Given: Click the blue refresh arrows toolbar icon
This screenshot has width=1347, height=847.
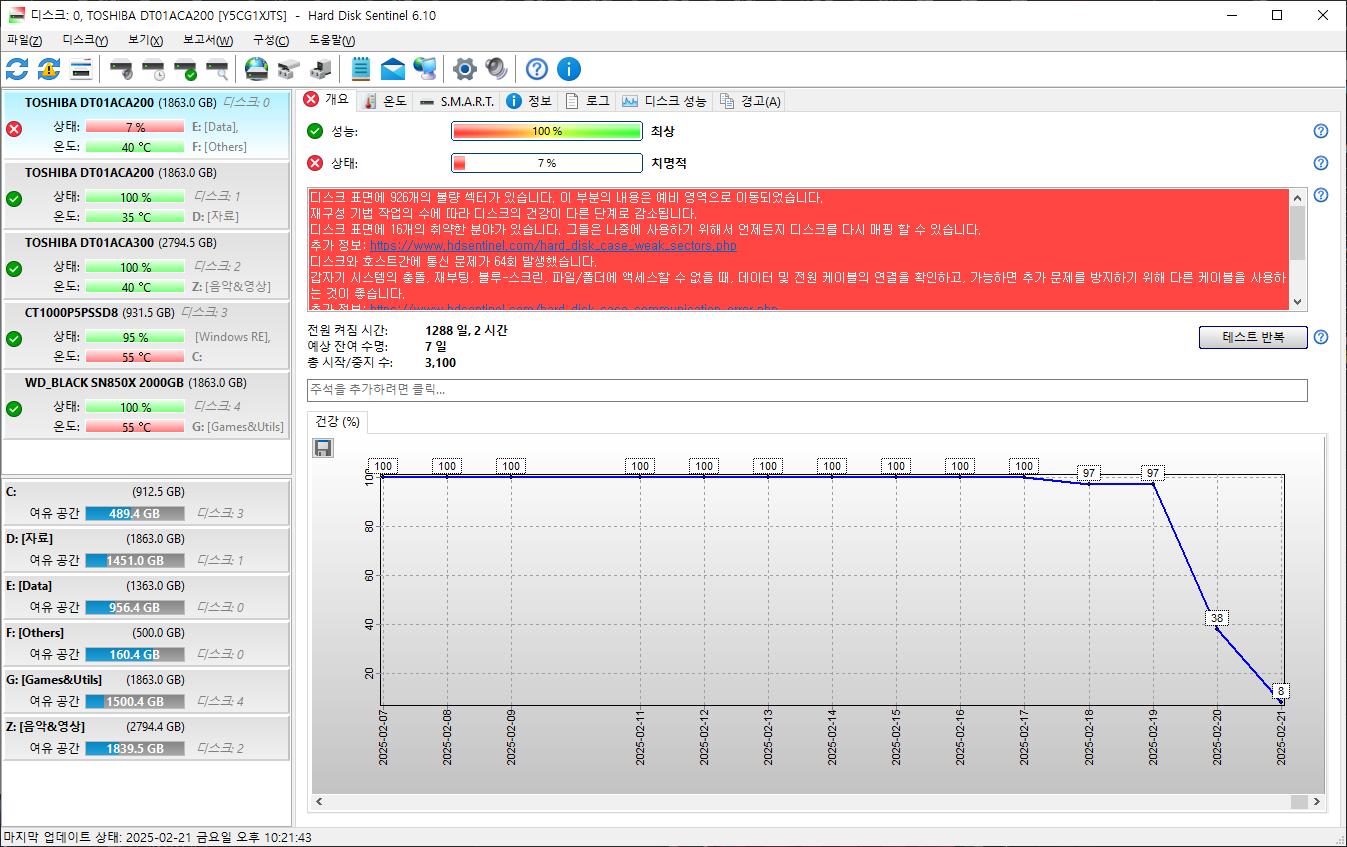Looking at the screenshot, I should [17, 69].
